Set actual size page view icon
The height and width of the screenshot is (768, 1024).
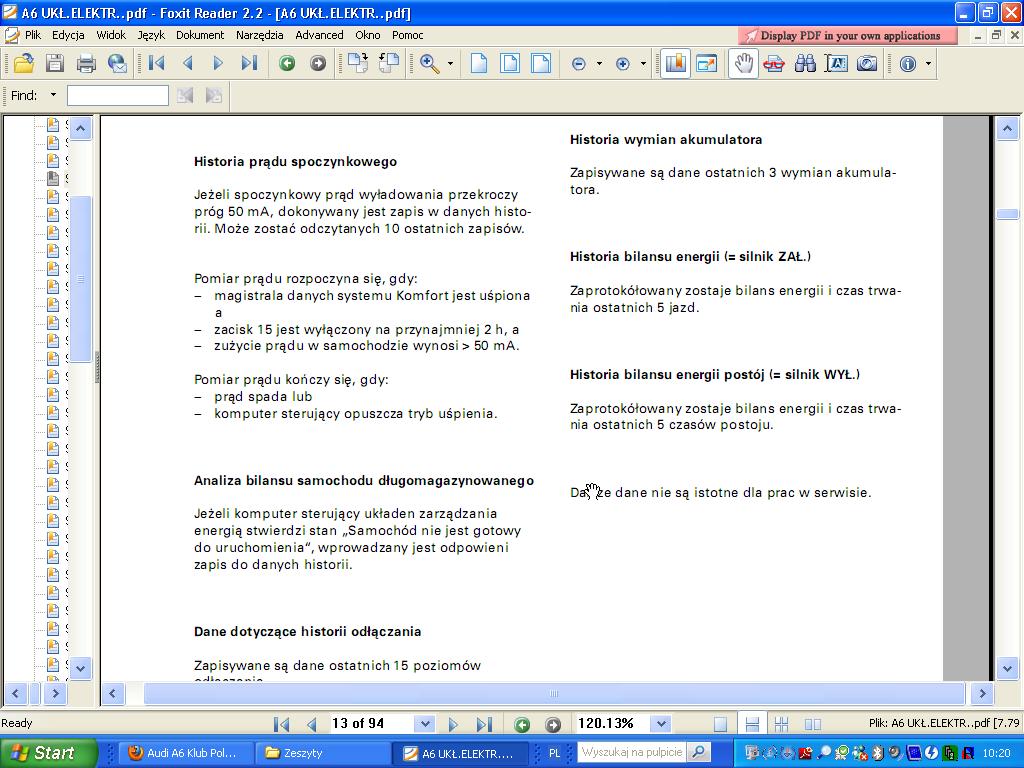[x=479, y=63]
